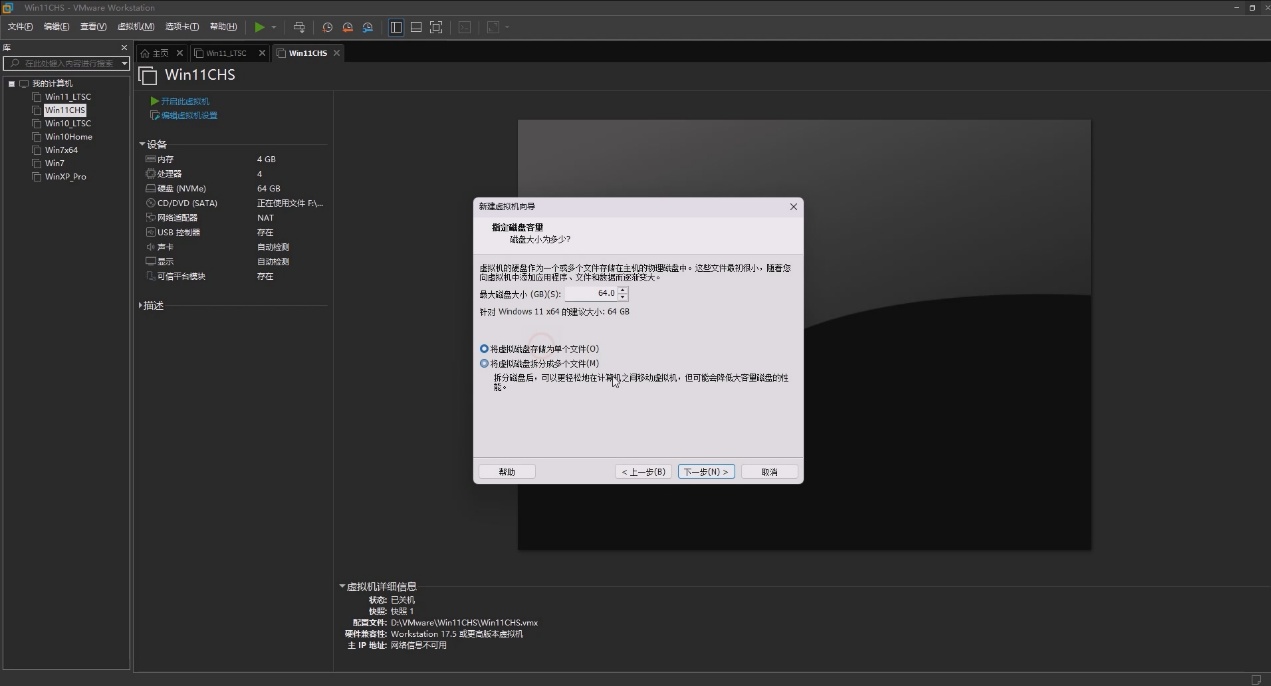The height and width of the screenshot is (686, 1271).
Task: Select store virtual disk as single file
Action: (x=539, y=349)
